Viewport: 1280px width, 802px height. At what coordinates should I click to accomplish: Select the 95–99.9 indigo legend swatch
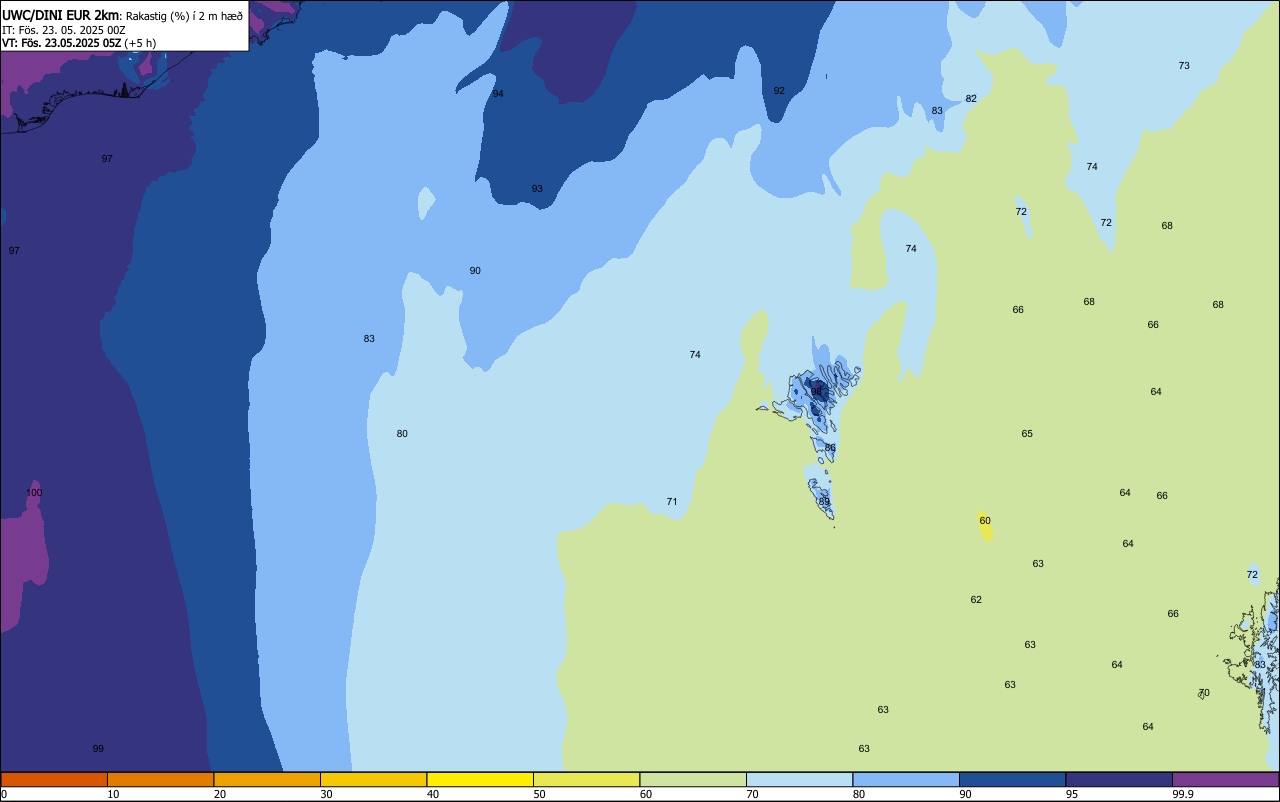[x=1119, y=779]
